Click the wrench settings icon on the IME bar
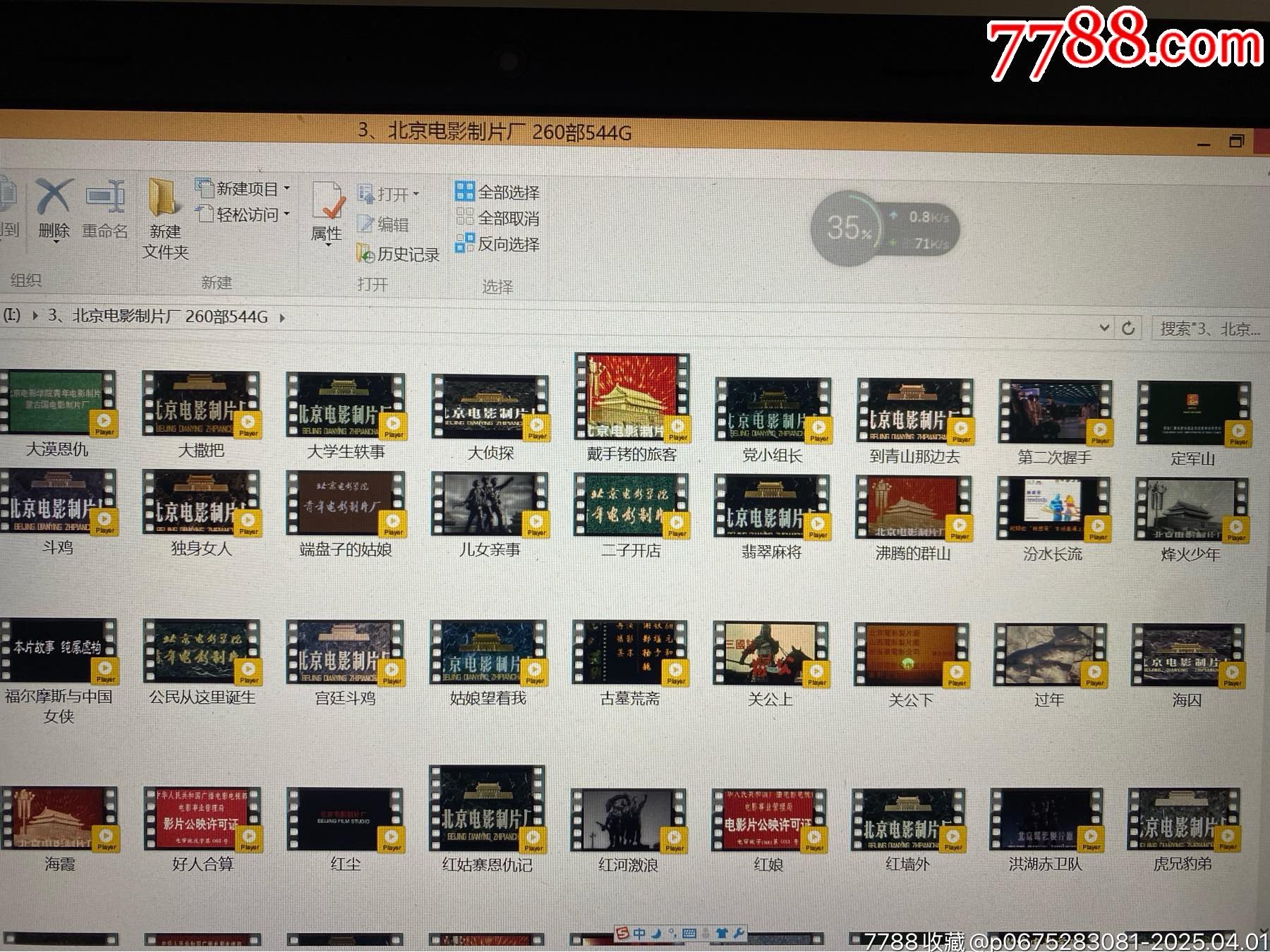This screenshot has height=952, width=1270. [x=739, y=933]
